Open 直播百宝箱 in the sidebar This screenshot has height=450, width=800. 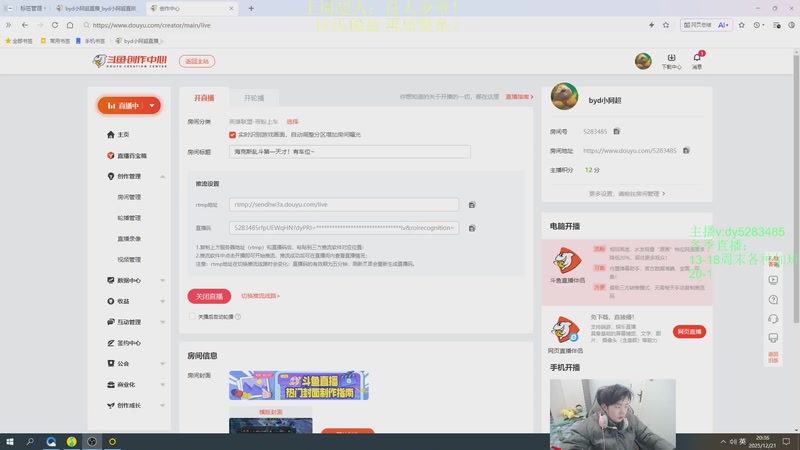tap(127, 156)
